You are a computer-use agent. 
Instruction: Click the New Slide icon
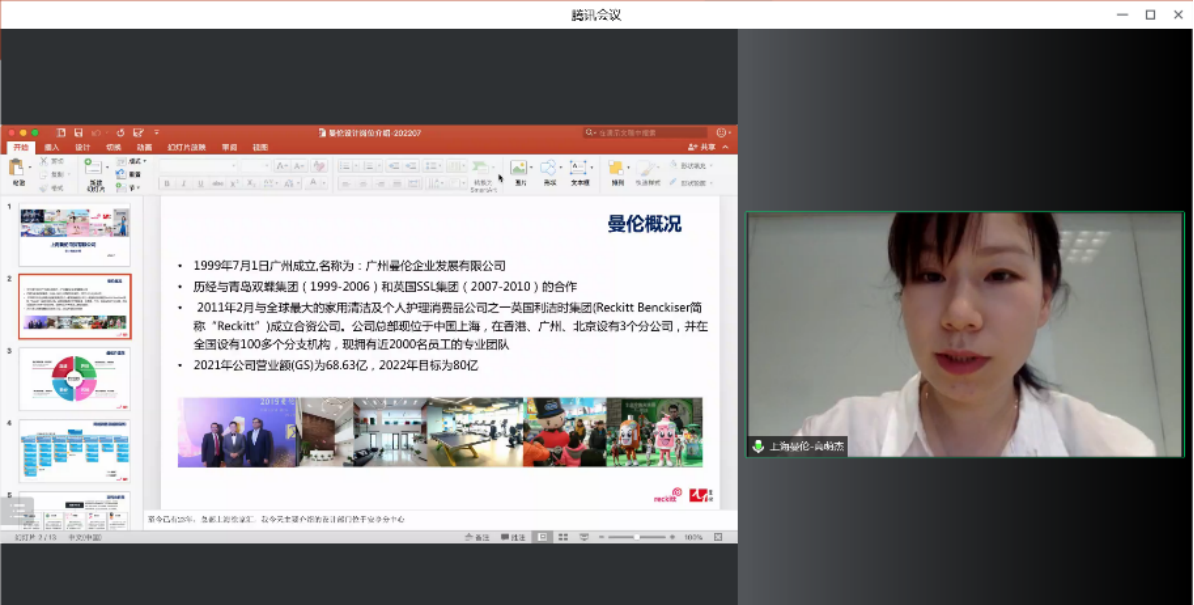93,167
